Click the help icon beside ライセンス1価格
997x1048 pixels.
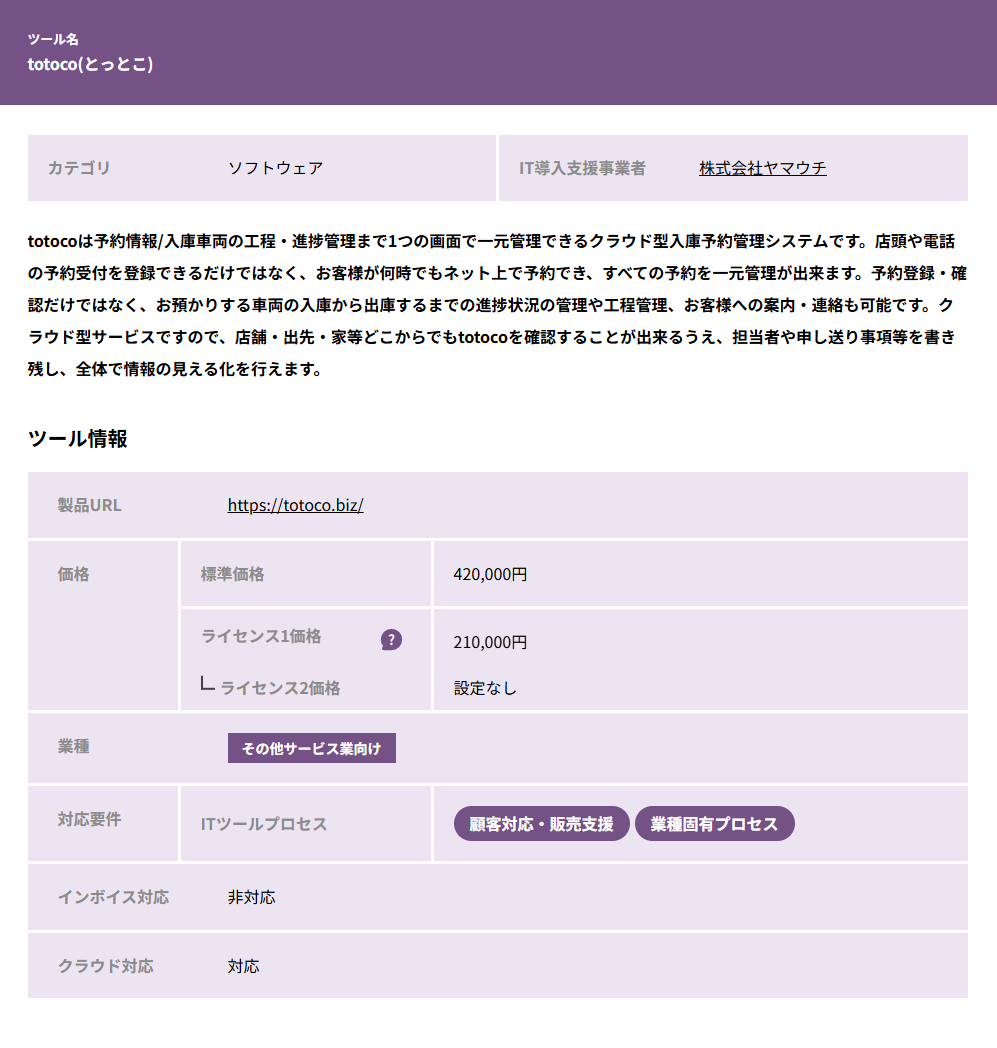[x=391, y=640]
